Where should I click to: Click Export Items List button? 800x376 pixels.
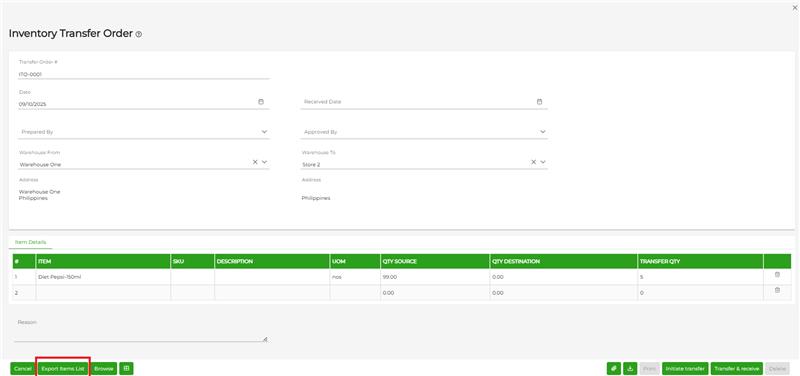[x=63, y=368]
